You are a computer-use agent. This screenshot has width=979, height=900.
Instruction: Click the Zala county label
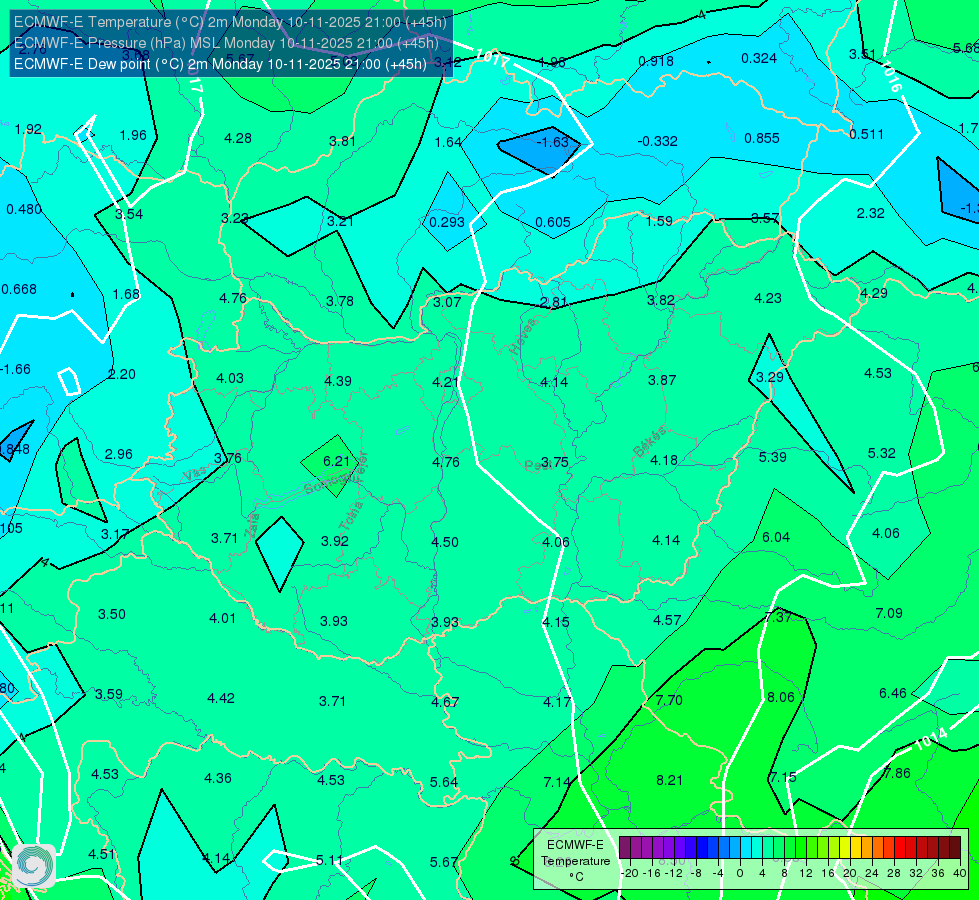point(252,525)
